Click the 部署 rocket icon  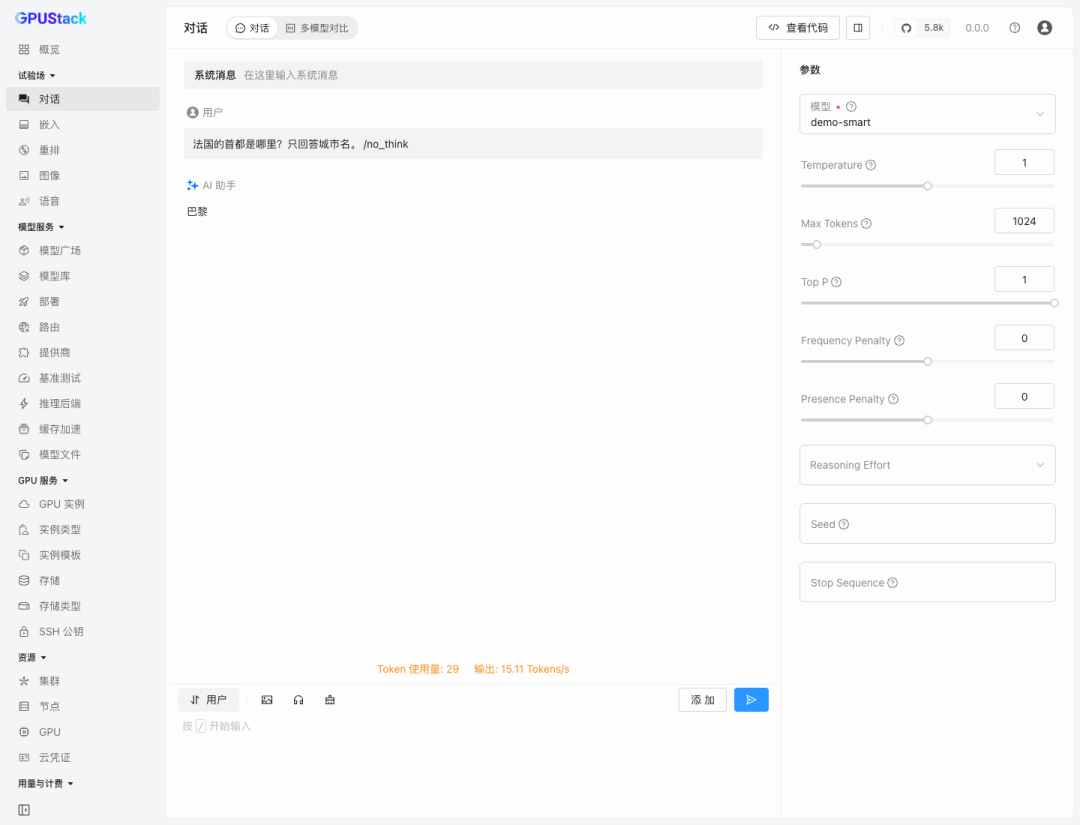[x=24, y=302]
